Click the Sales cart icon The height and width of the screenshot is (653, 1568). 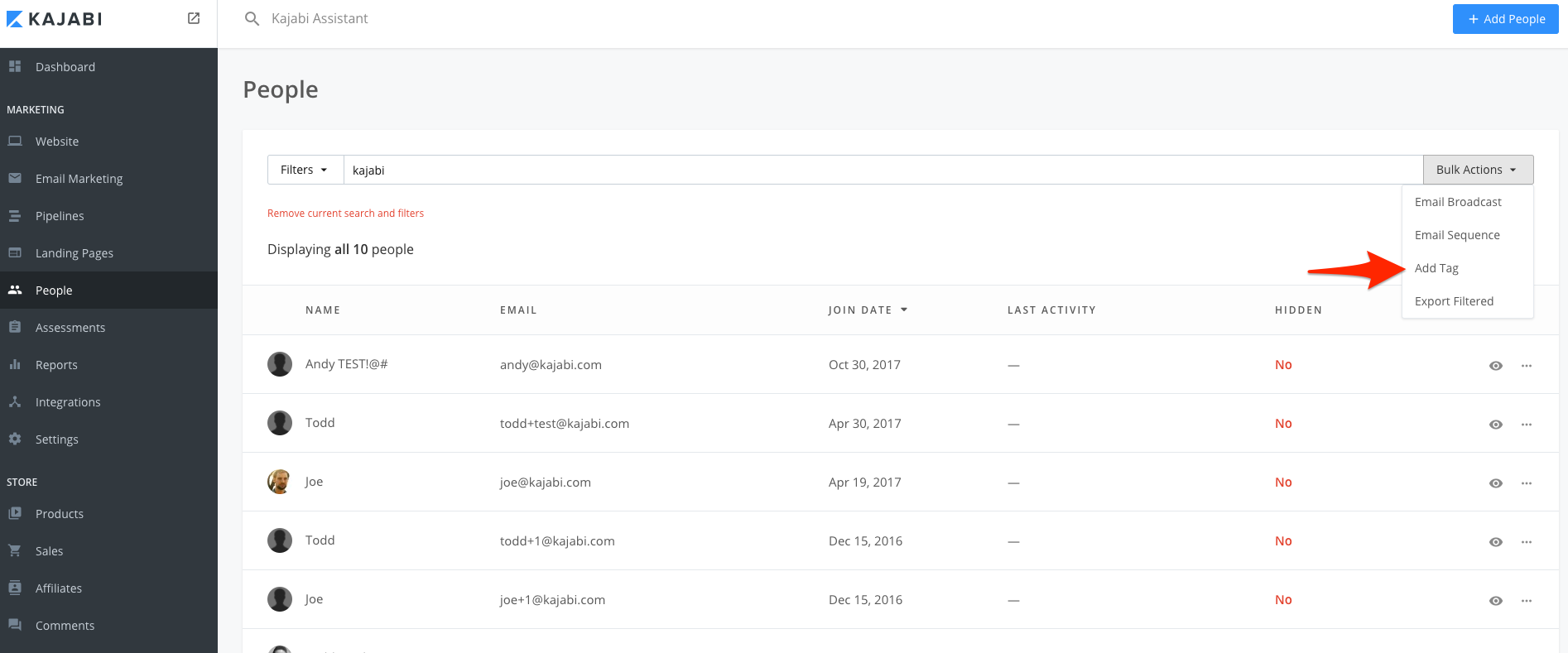point(15,550)
